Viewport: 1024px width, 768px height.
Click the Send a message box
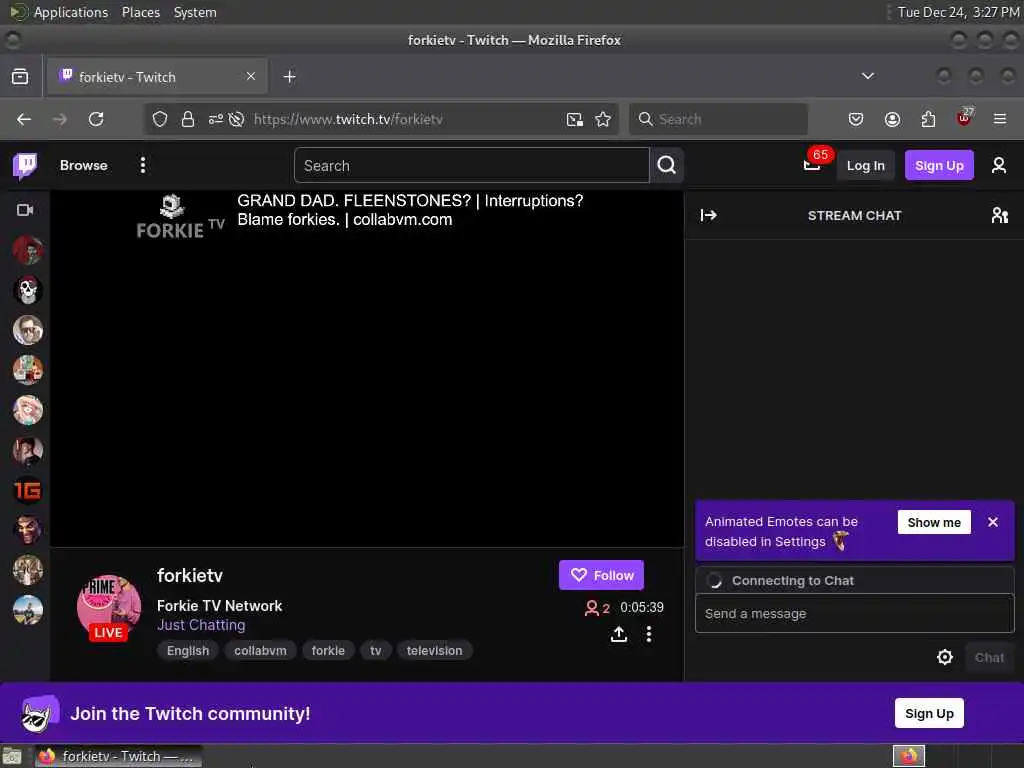click(x=854, y=613)
